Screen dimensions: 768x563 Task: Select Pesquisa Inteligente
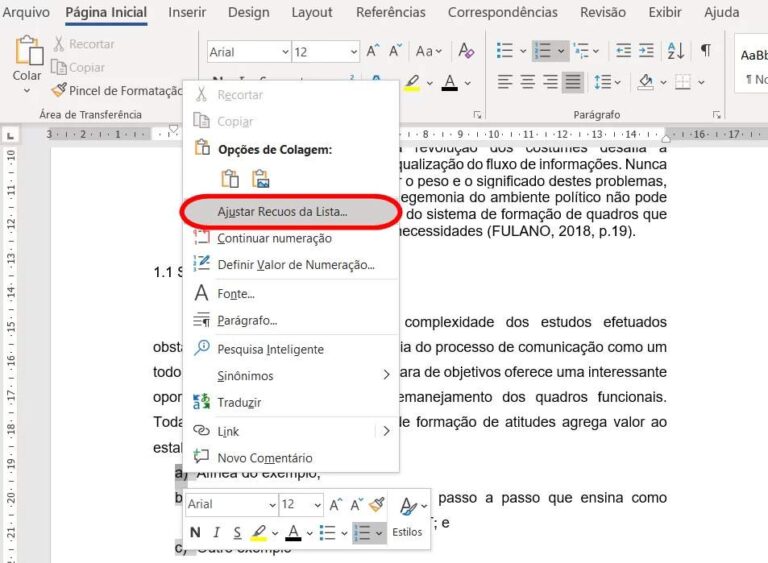291,349
